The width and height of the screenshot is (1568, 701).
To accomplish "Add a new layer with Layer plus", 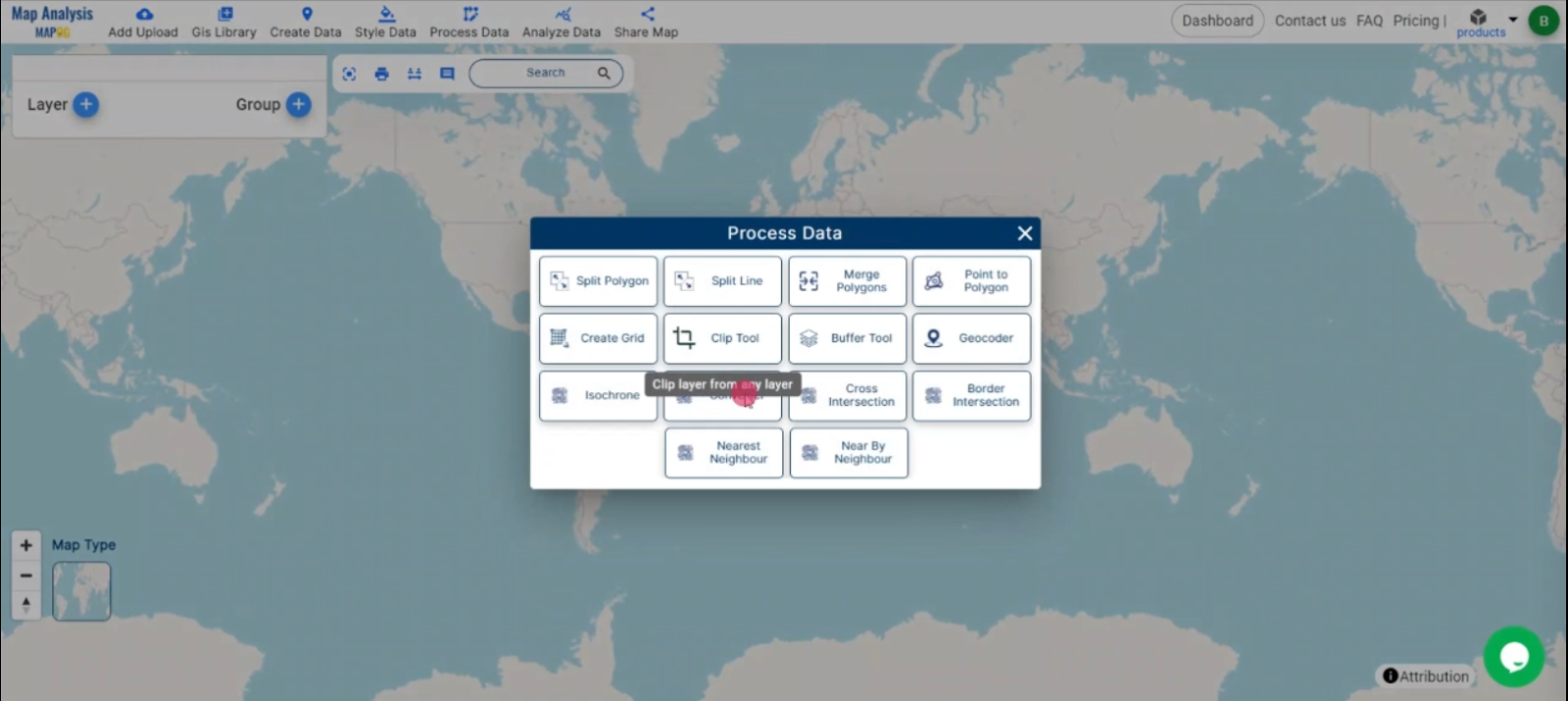I will pos(86,104).
